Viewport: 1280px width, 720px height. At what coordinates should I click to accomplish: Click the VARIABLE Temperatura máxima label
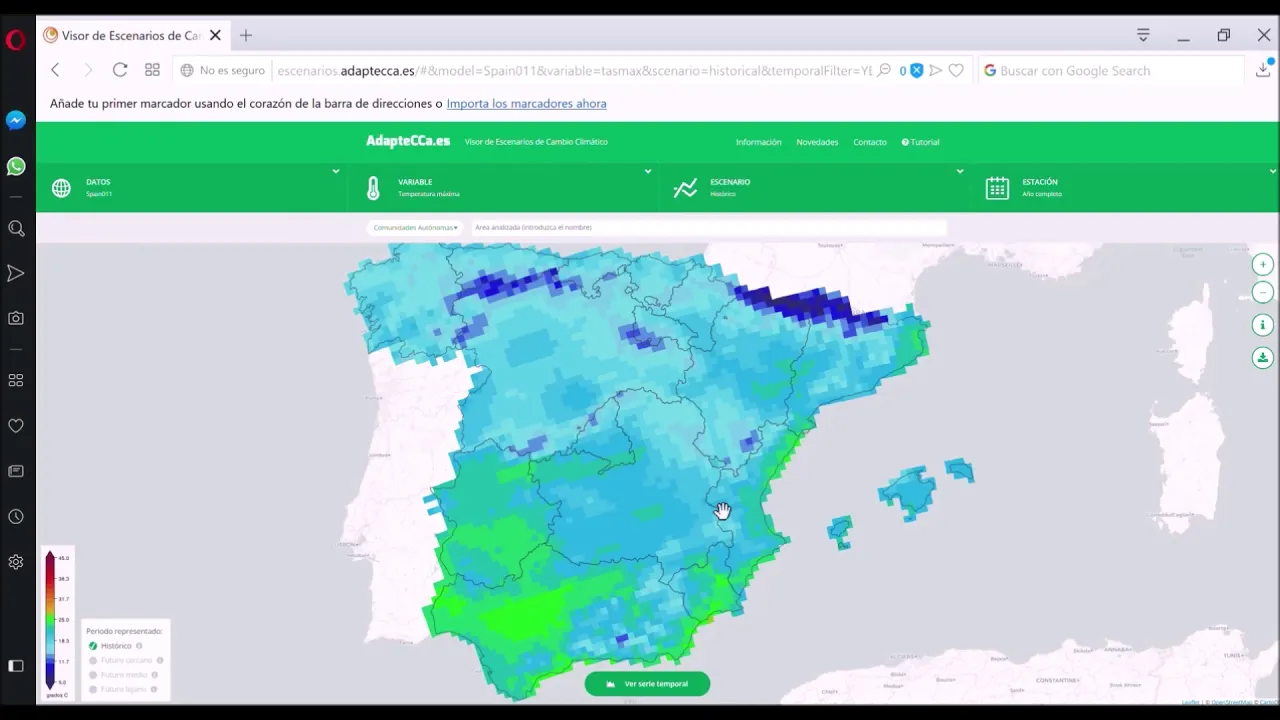[x=429, y=188]
